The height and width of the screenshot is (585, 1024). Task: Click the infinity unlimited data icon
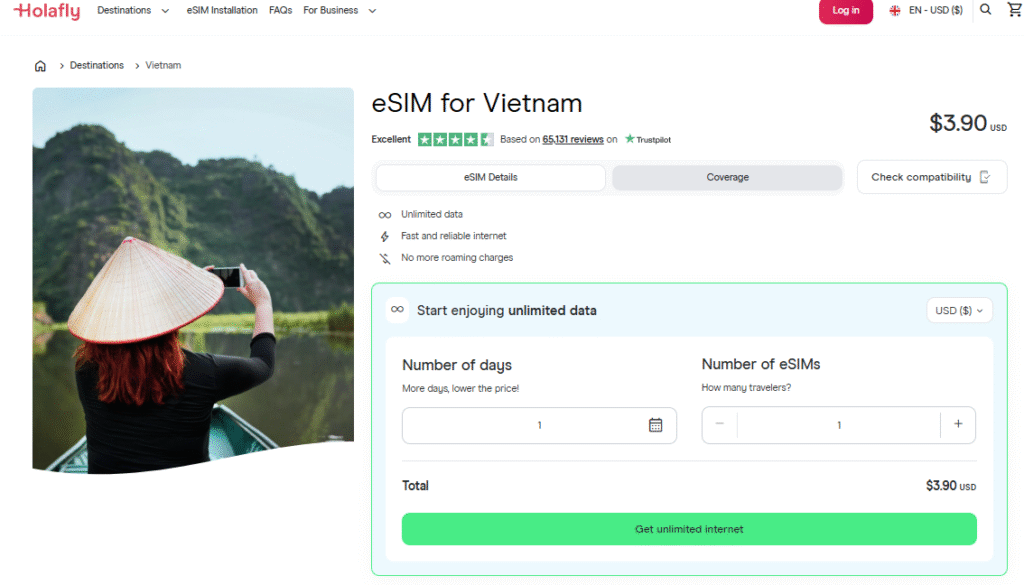click(384, 214)
